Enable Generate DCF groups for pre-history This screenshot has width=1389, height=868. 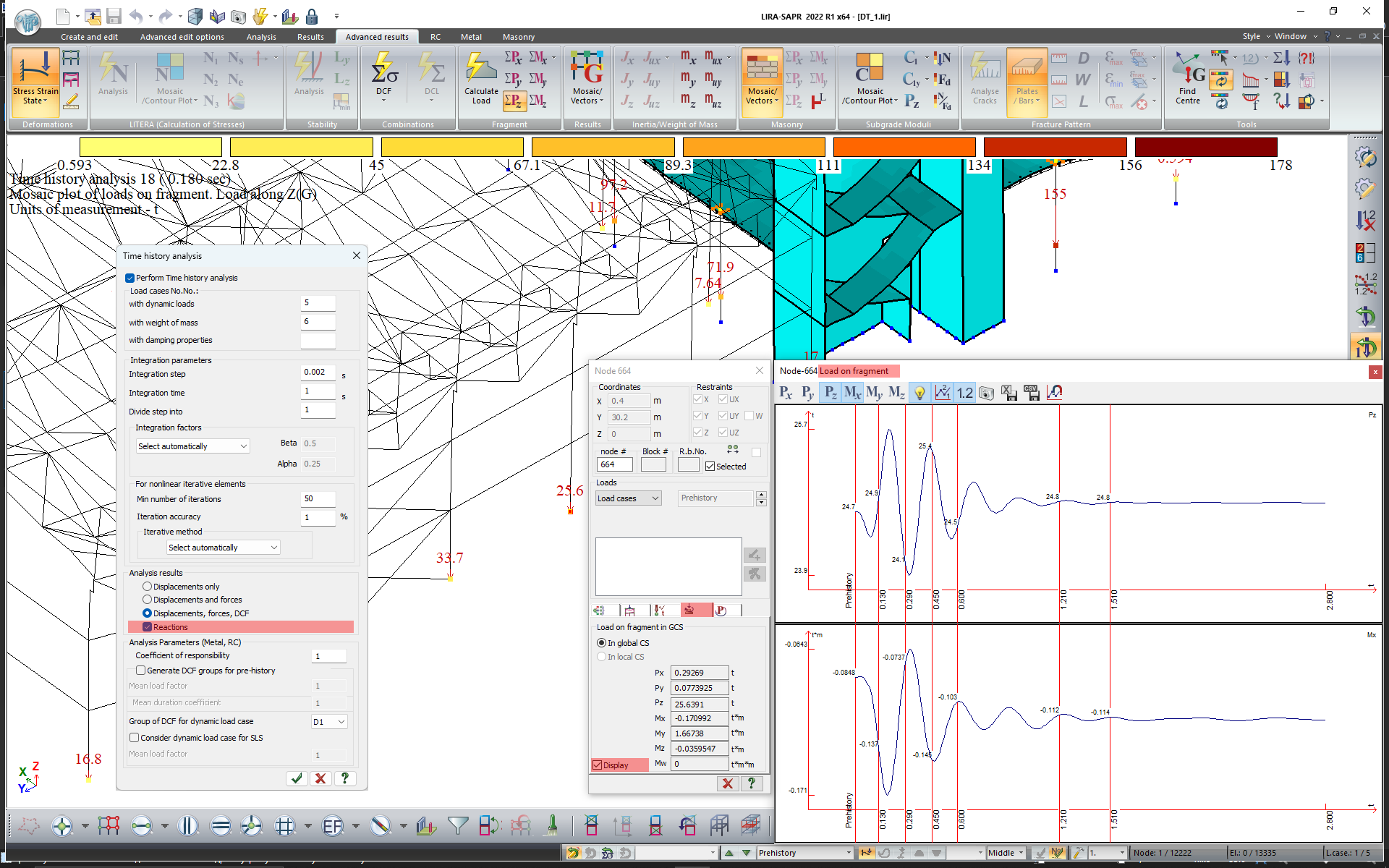[x=141, y=671]
